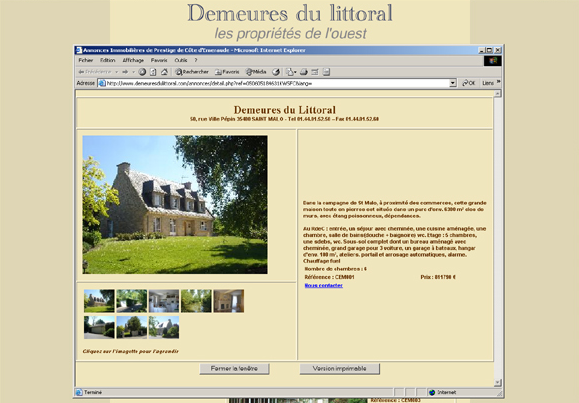Click the Demeures du Littoral page heading
This screenshot has width=579, height=403.
(285, 110)
